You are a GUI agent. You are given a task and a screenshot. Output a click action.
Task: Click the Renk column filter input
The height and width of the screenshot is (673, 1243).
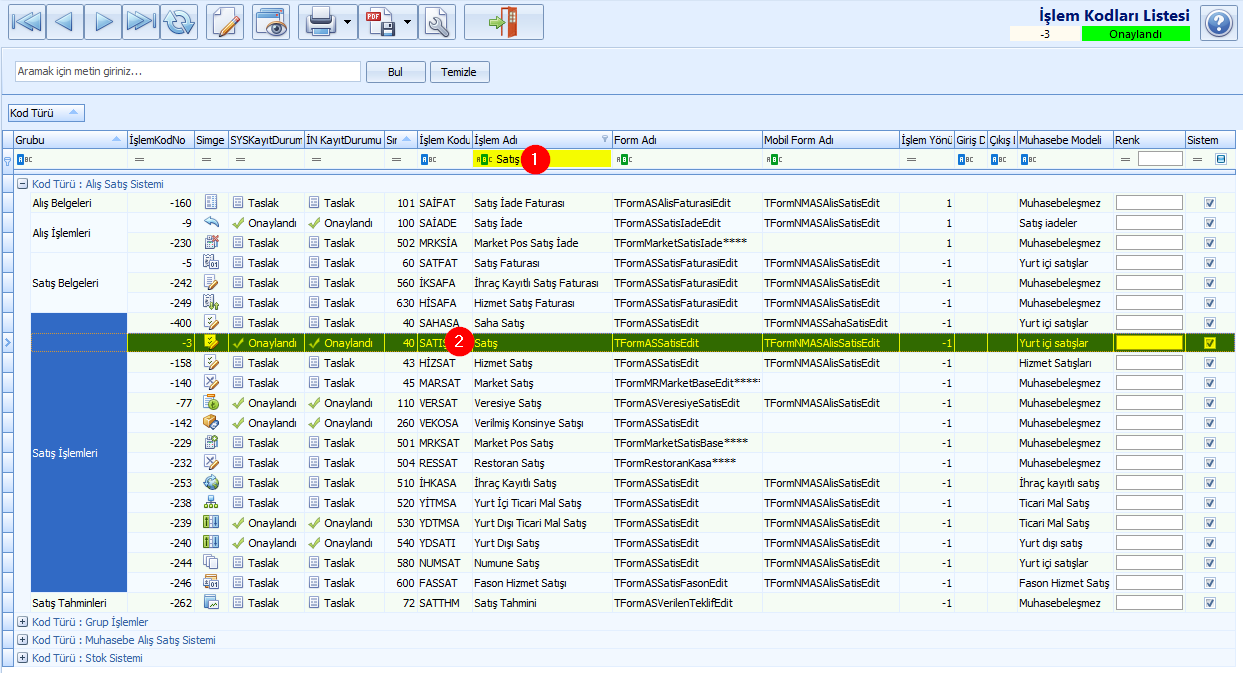pos(1160,158)
